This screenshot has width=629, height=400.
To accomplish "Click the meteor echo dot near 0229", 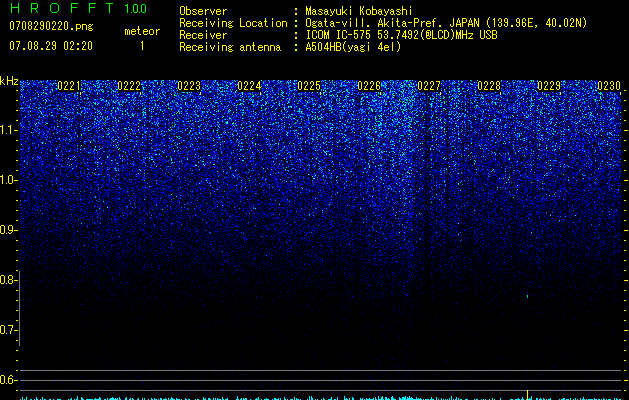I will [528, 296].
